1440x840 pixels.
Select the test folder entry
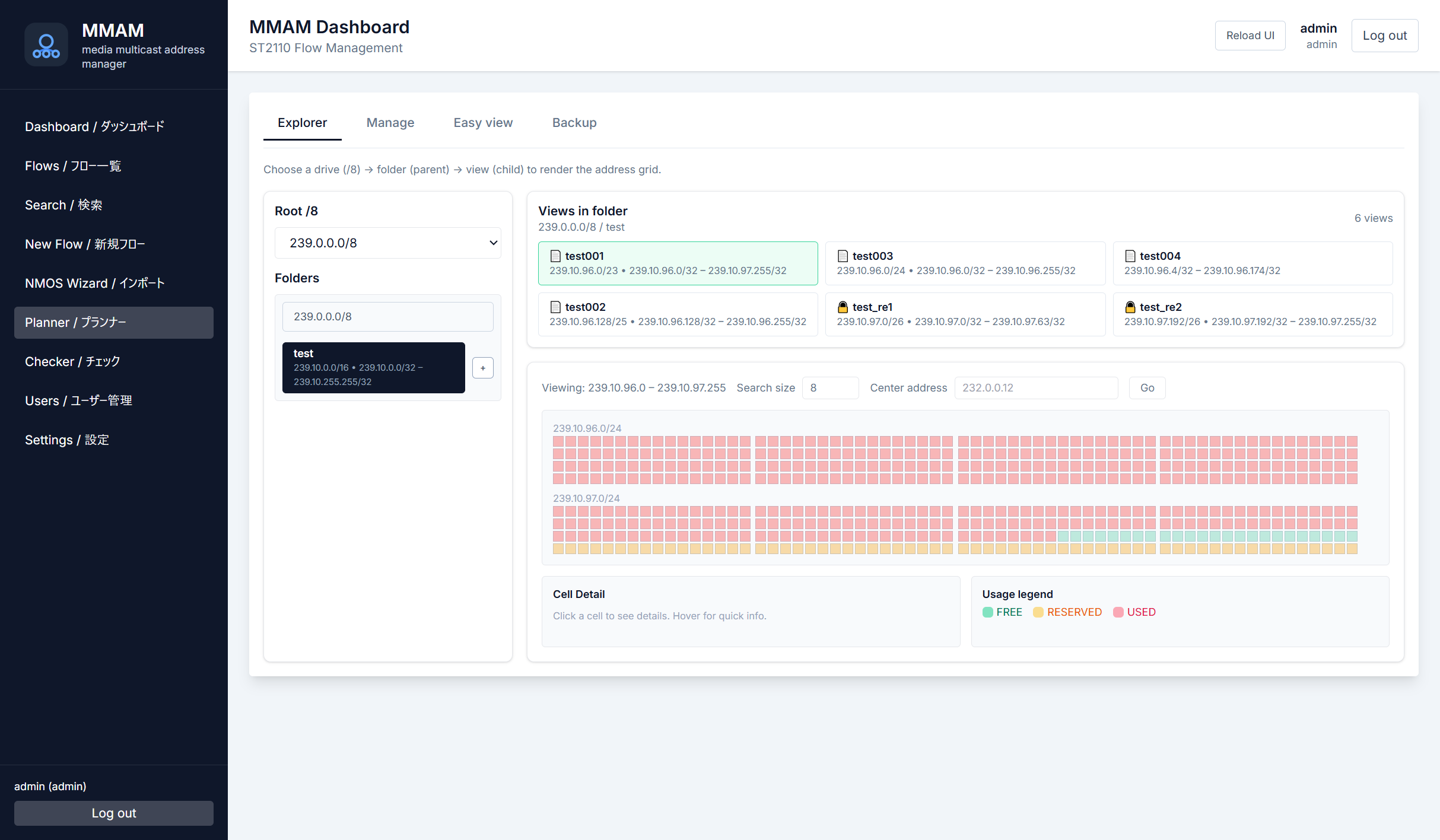coord(373,367)
